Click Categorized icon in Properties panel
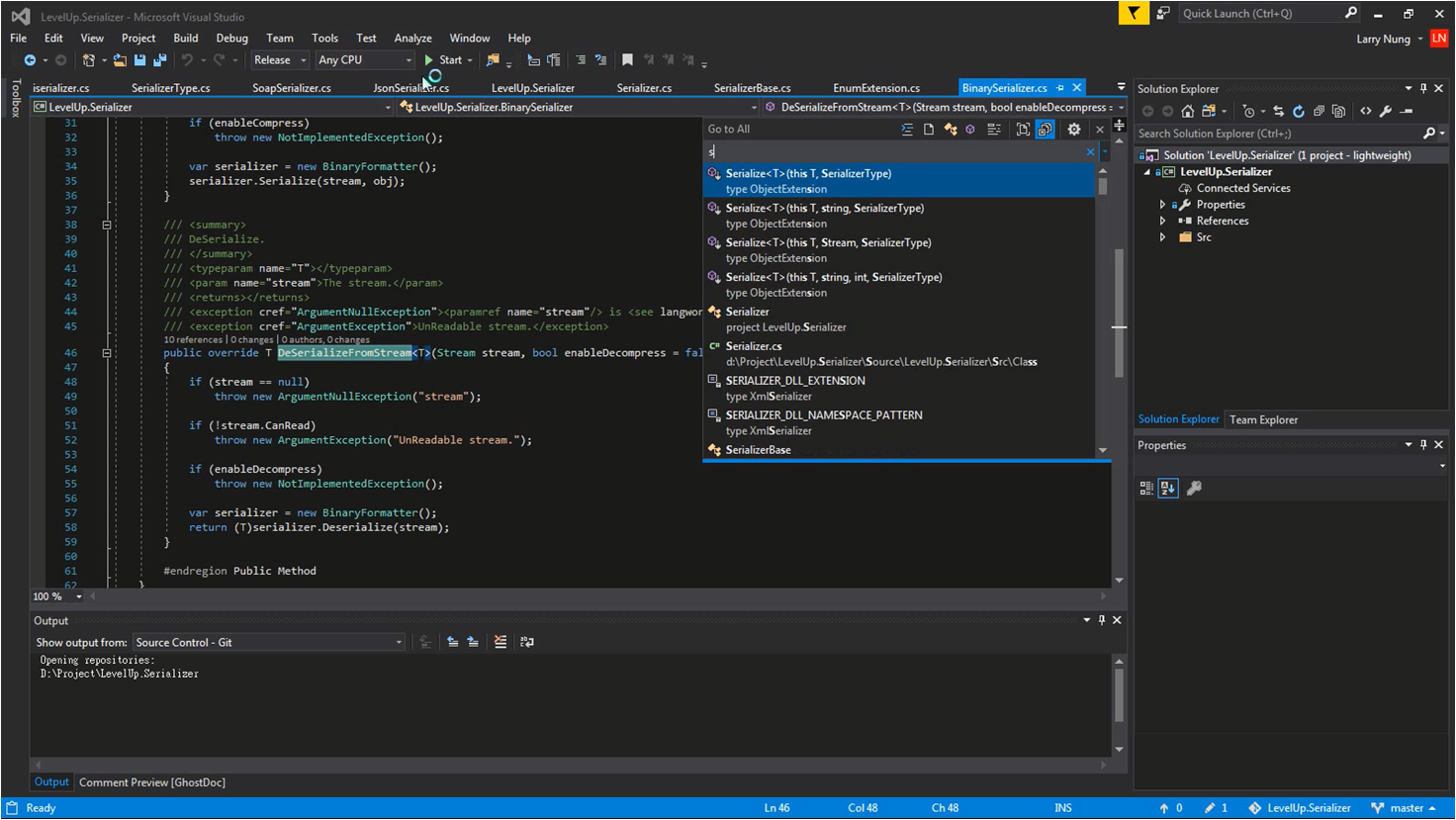Image resolution: width=1456 pixels, height=820 pixels. (x=1146, y=489)
